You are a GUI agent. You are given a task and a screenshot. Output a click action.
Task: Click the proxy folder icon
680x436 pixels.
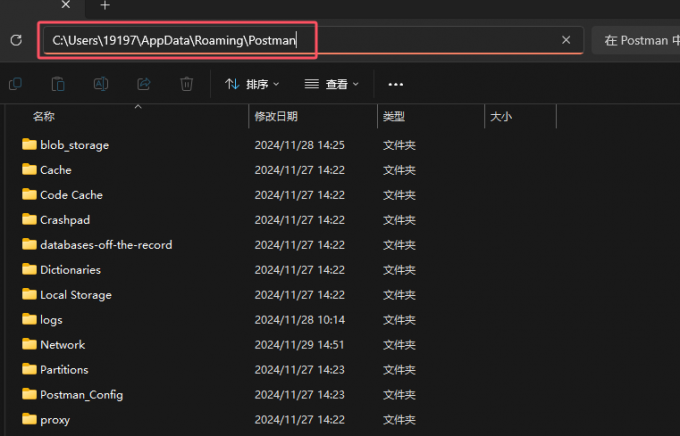click(29, 419)
